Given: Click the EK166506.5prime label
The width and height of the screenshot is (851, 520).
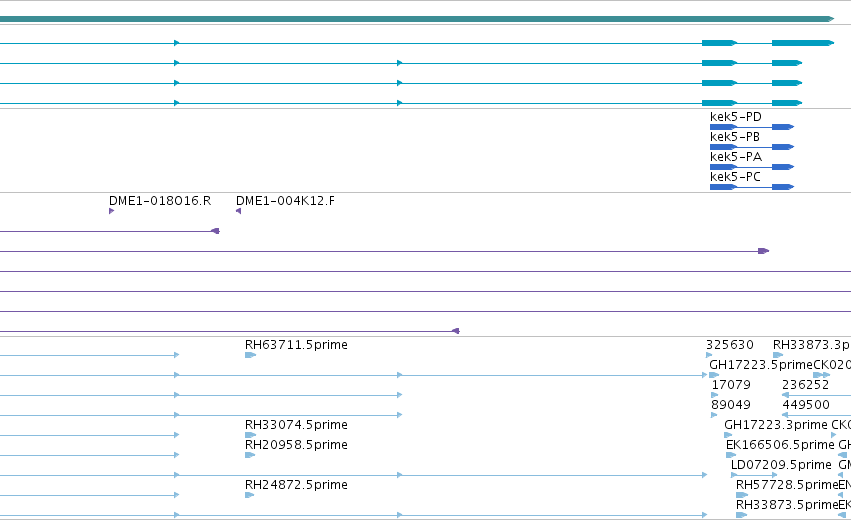Looking at the screenshot, I should pyautogui.click(x=780, y=445).
